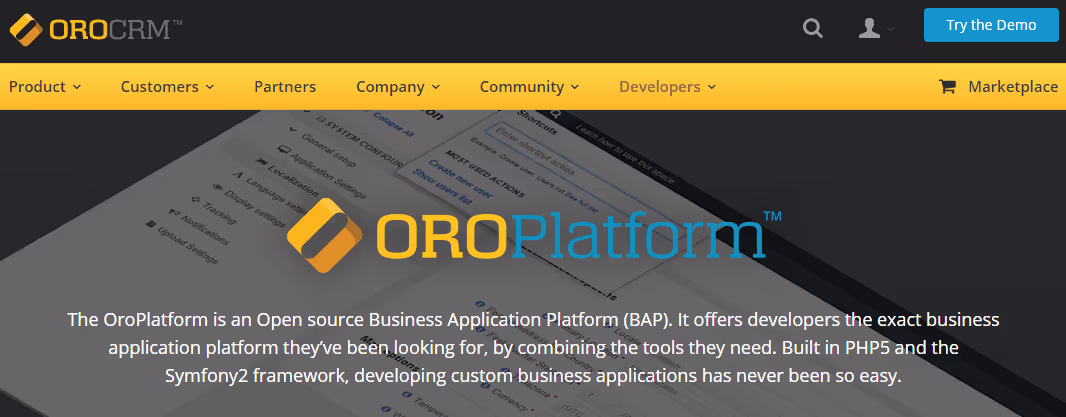This screenshot has height=417, width=1066.
Task: Open the user account icon
Action: (870, 29)
